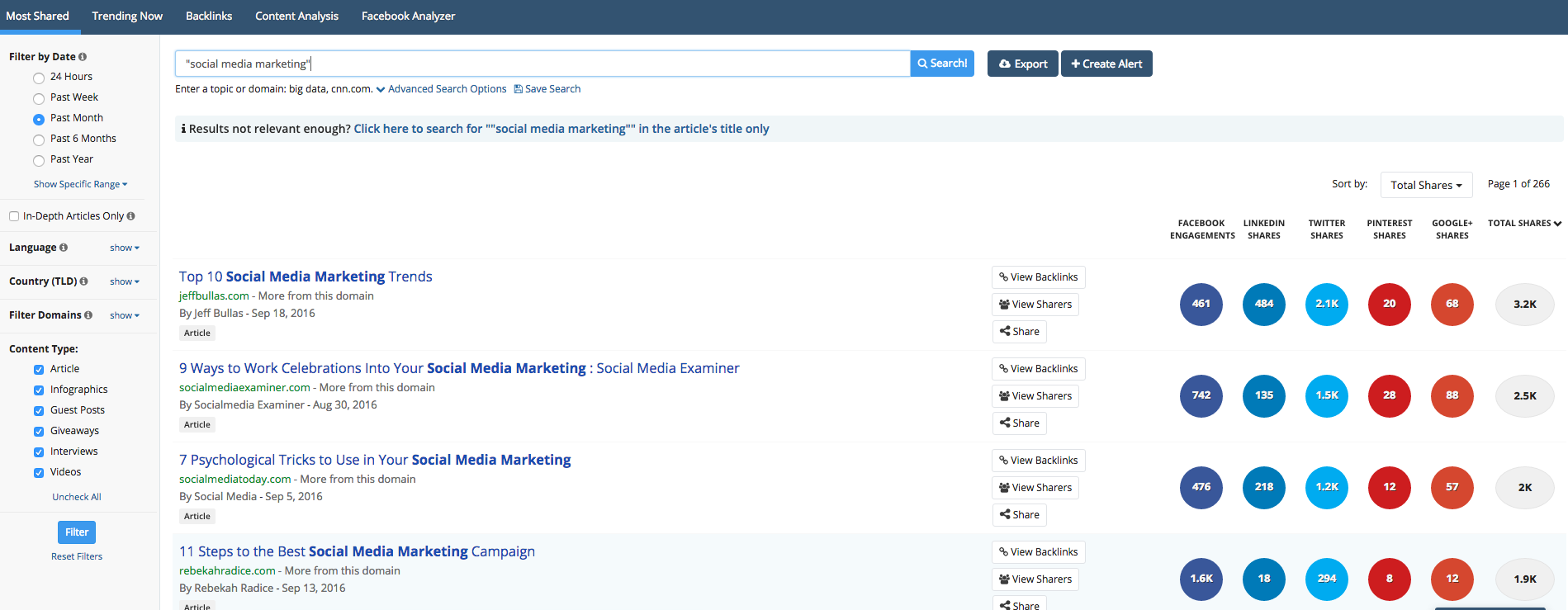Screen dimensions: 1568x610
Task: Open the Total Shares sort dropdown
Action: [1425, 185]
